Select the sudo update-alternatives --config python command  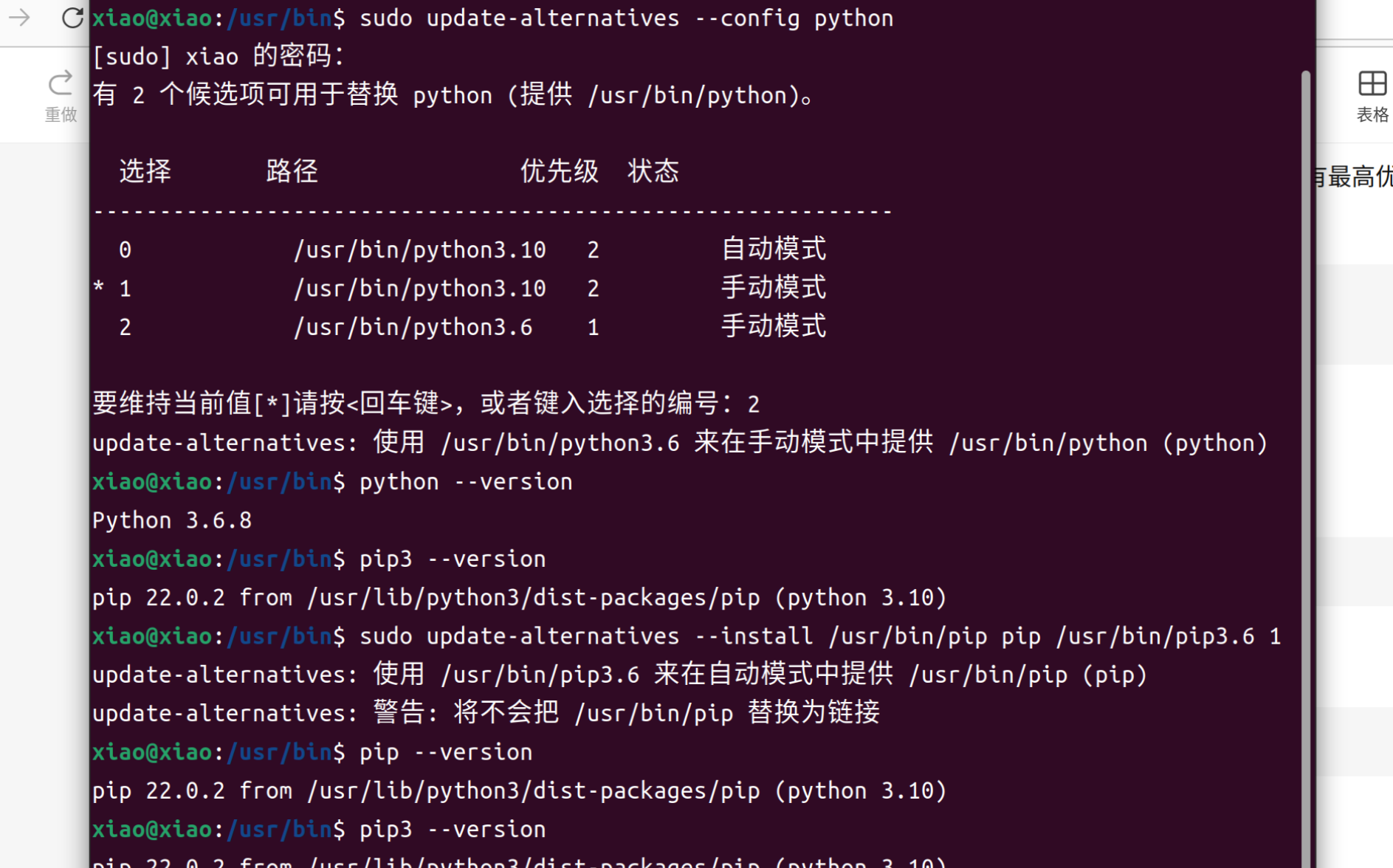(624, 18)
